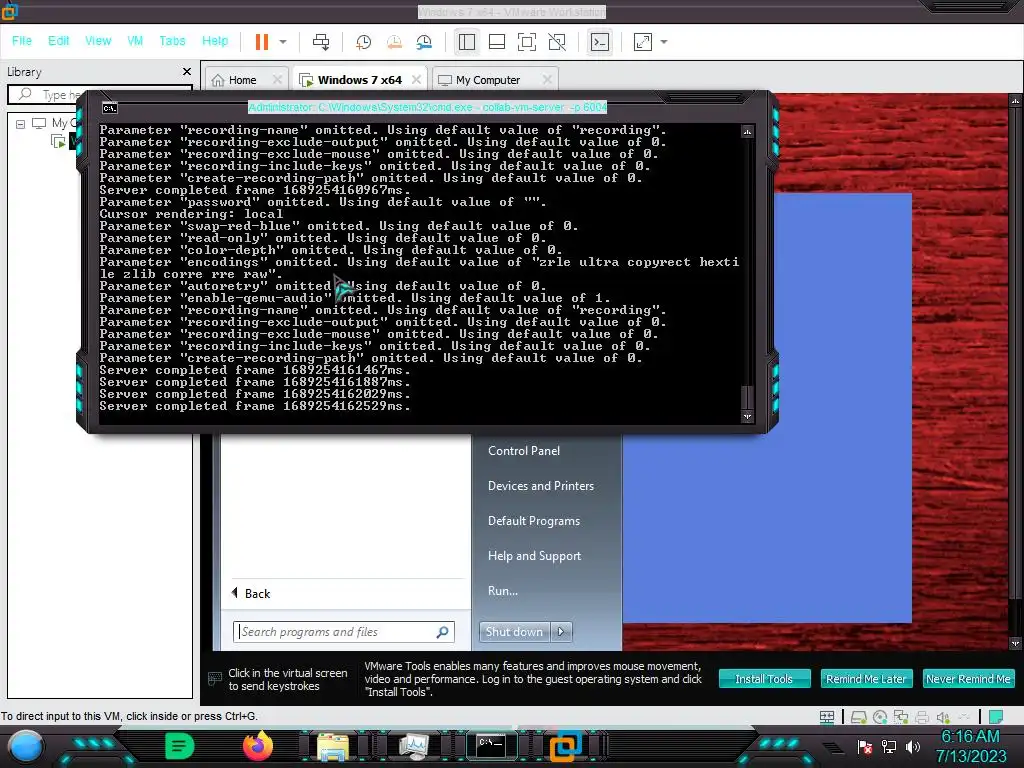Open the host volume tray icon

coord(913,746)
